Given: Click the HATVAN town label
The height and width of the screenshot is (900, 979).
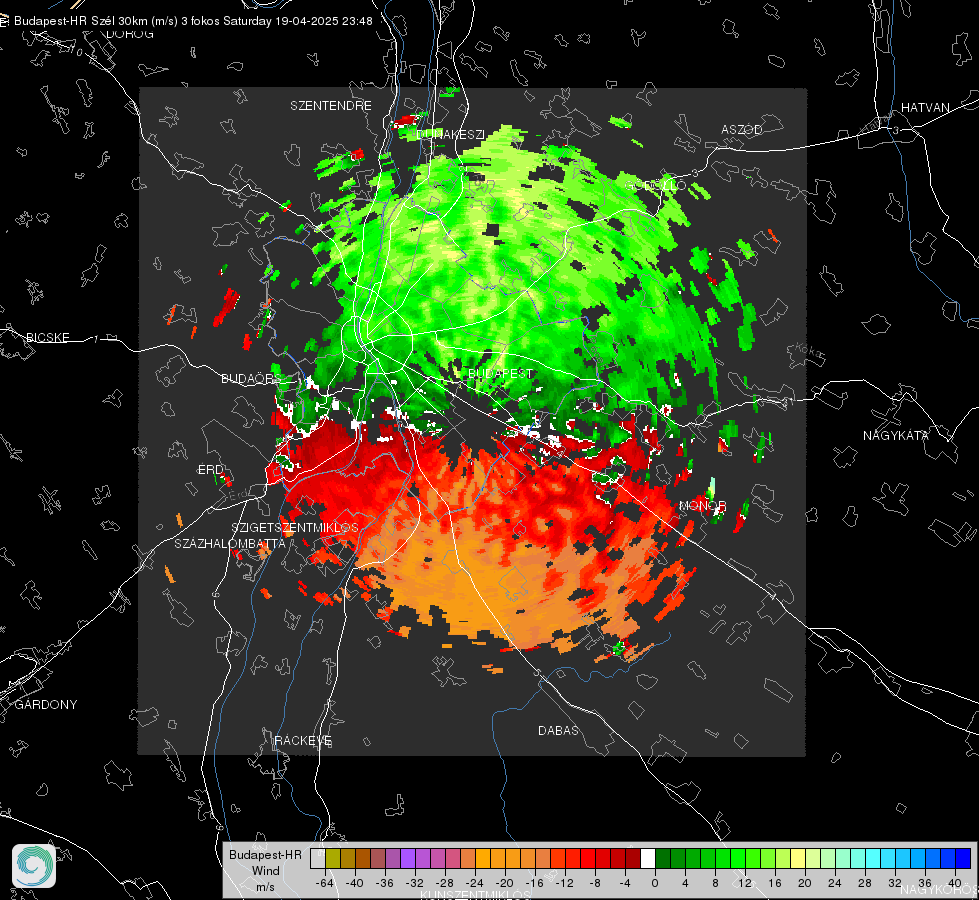Looking at the screenshot, I should tap(925, 107).
